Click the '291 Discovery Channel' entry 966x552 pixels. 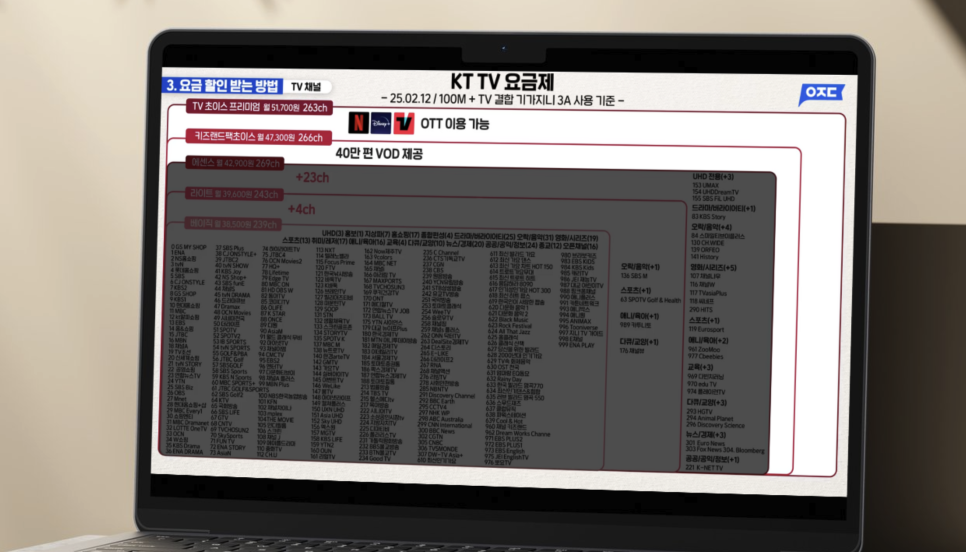[x=447, y=396]
